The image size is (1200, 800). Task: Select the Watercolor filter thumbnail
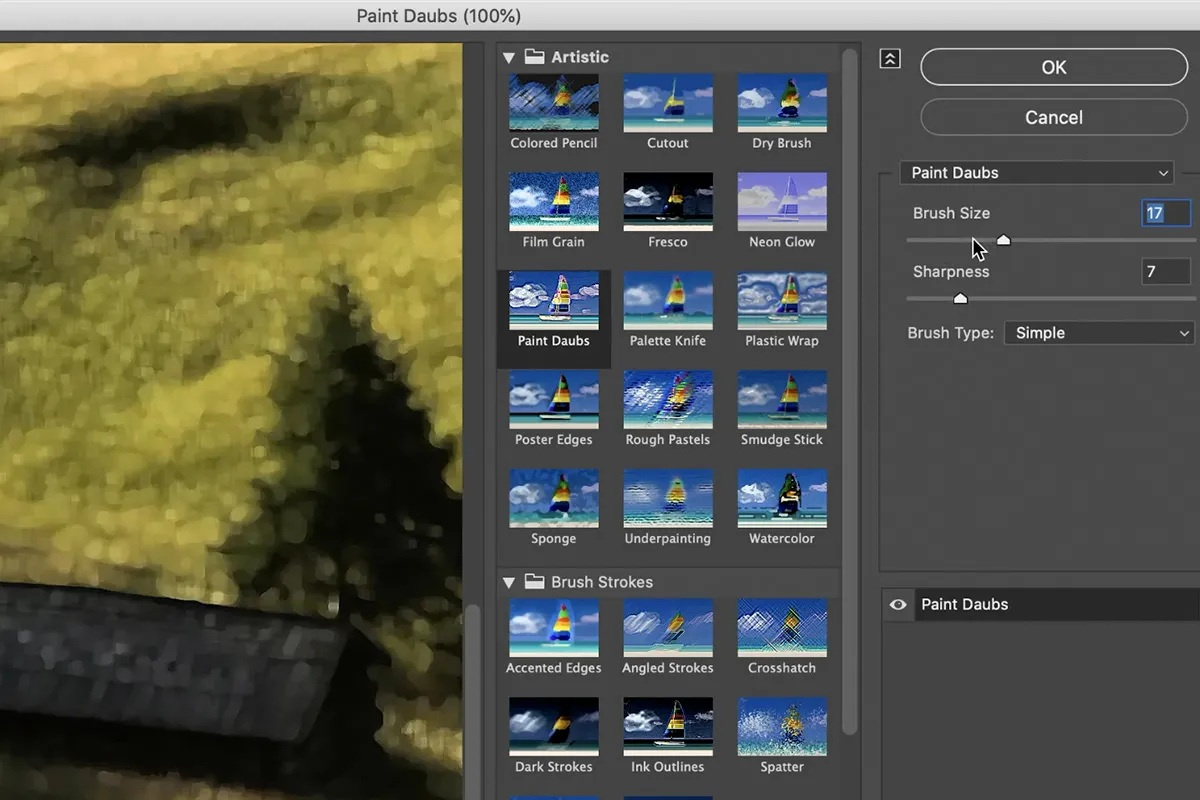(x=782, y=498)
